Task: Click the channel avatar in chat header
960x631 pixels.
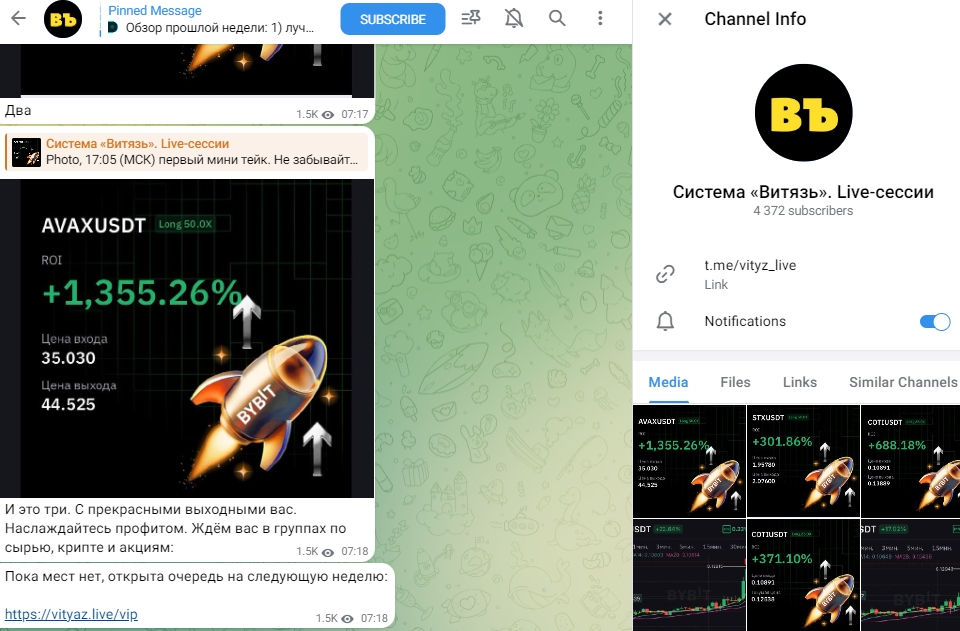Action: click(x=62, y=19)
